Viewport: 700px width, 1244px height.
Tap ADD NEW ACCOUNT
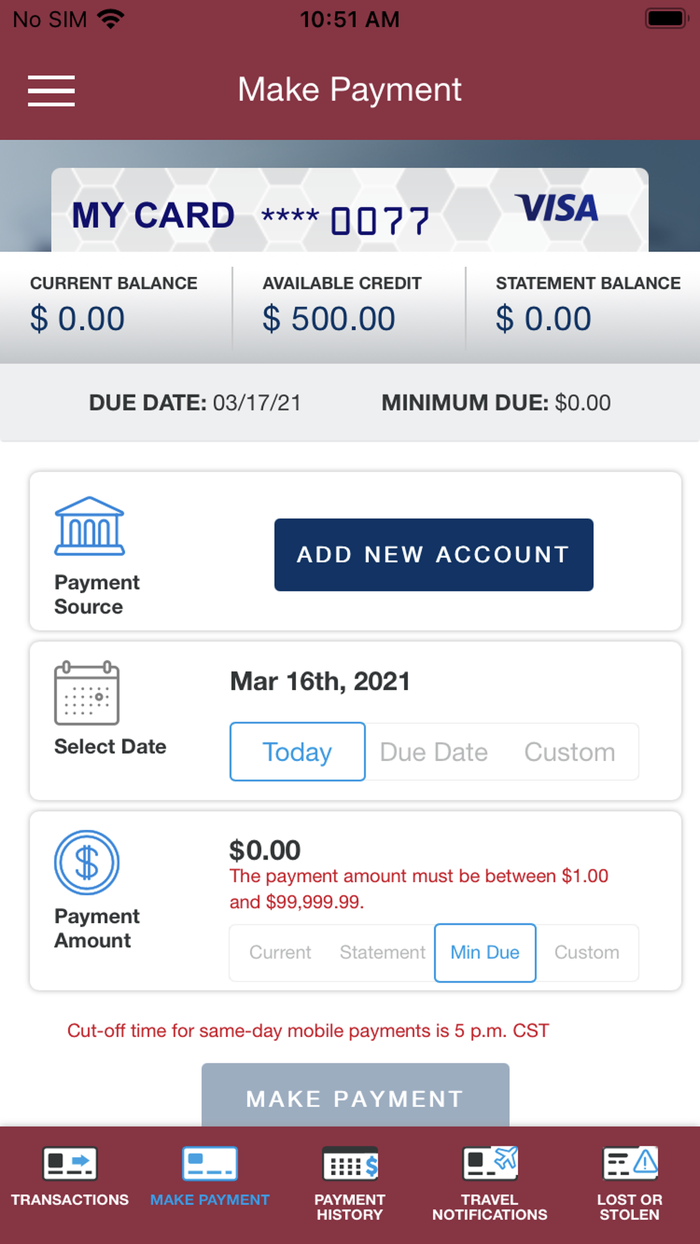click(x=433, y=555)
